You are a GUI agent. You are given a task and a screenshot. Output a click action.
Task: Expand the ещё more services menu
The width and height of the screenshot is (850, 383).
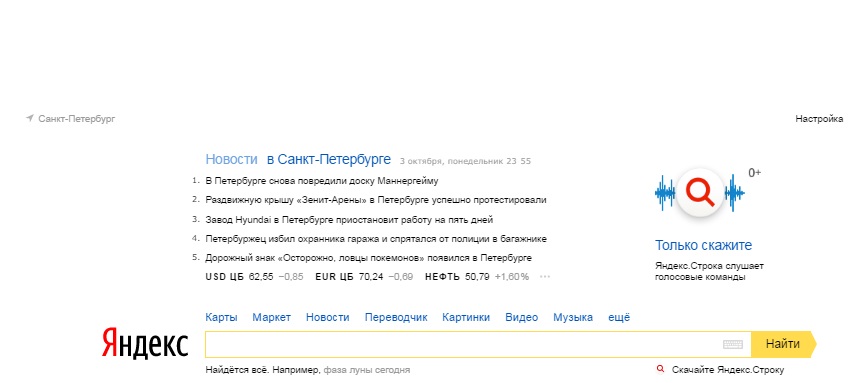point(619,317)
